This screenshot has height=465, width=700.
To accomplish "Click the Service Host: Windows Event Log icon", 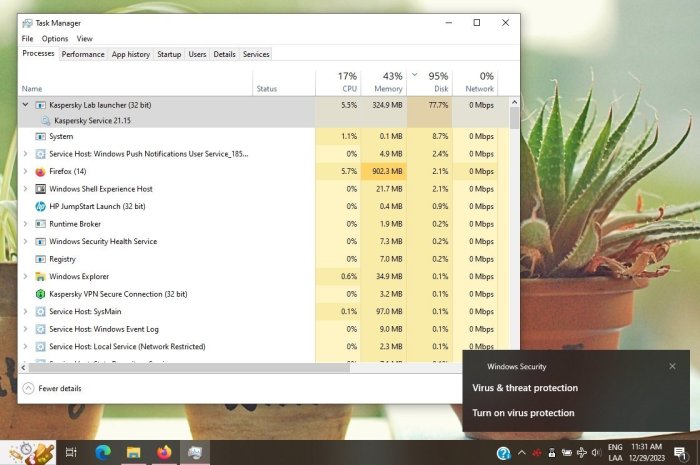I will (40, 329).
